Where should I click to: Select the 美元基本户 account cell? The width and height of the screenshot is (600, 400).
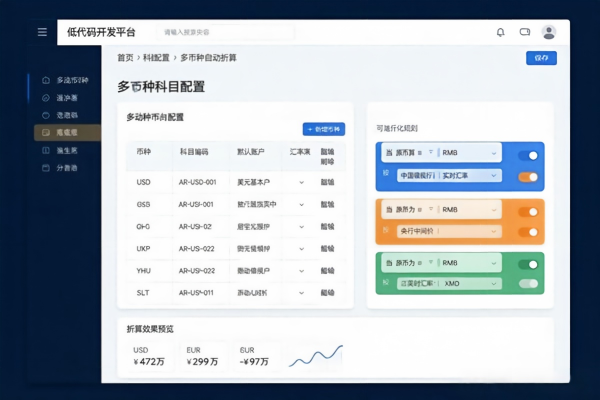click(x=253, y=182)
